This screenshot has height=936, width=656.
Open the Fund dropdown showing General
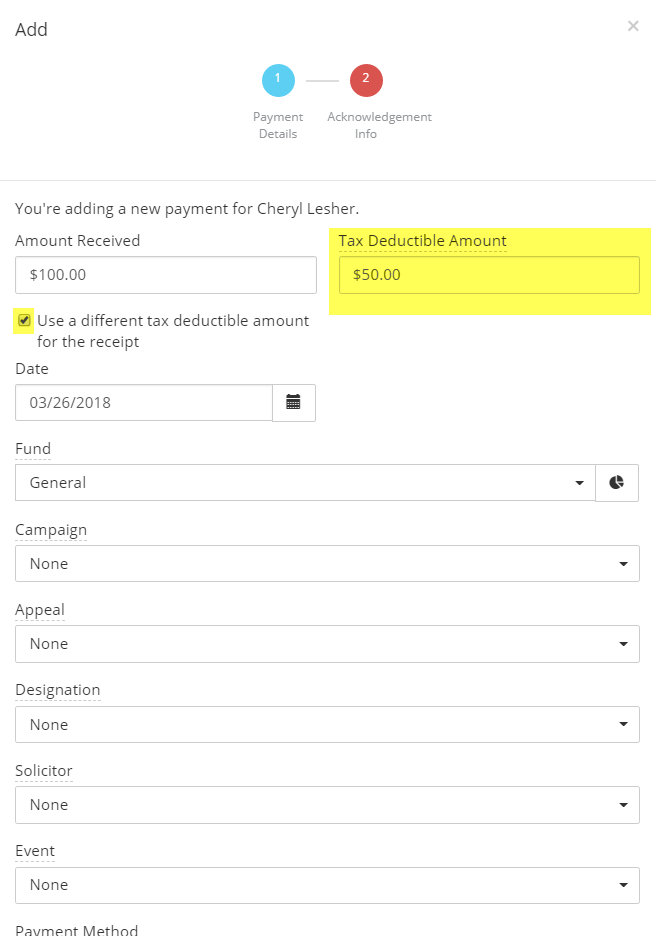coord(305,483)
